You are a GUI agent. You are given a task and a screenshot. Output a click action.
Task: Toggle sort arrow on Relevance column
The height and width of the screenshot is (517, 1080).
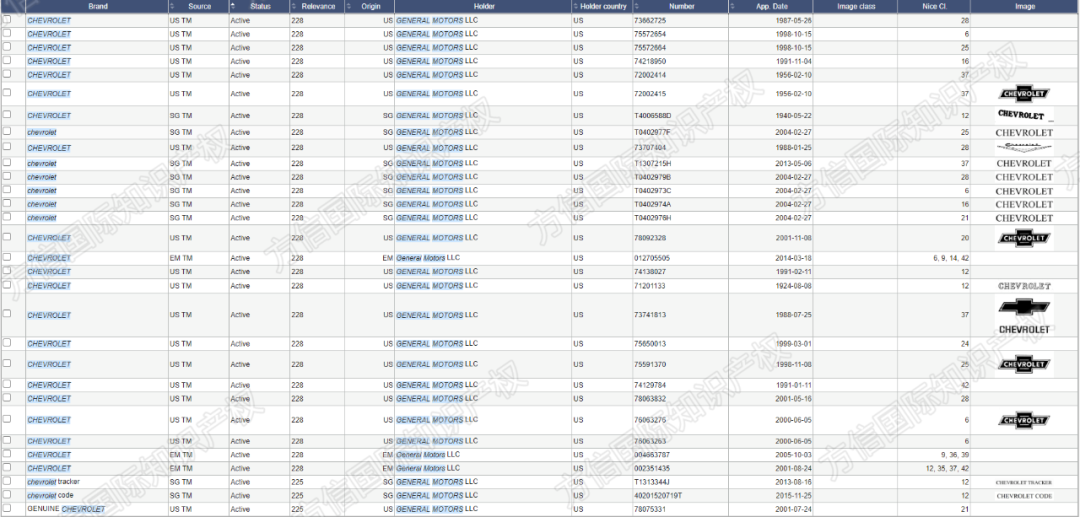pos(293,6)
